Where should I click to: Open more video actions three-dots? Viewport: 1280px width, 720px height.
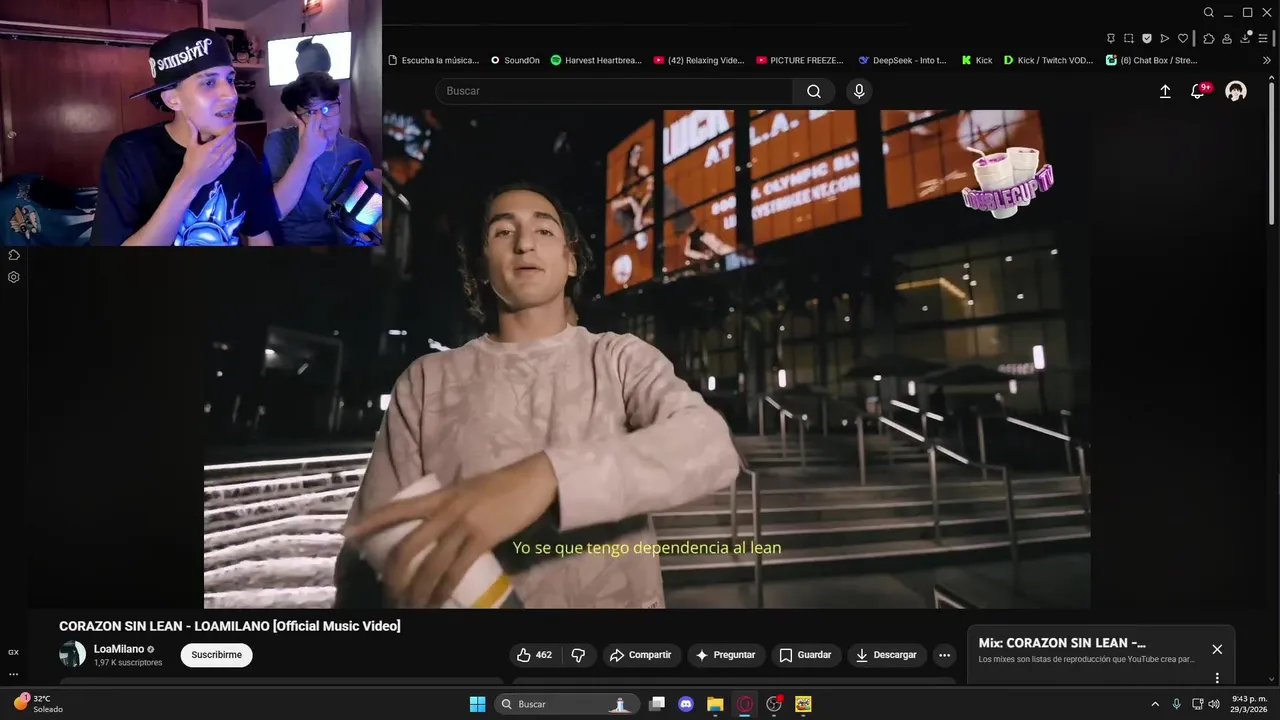click(x=944, y=655)
